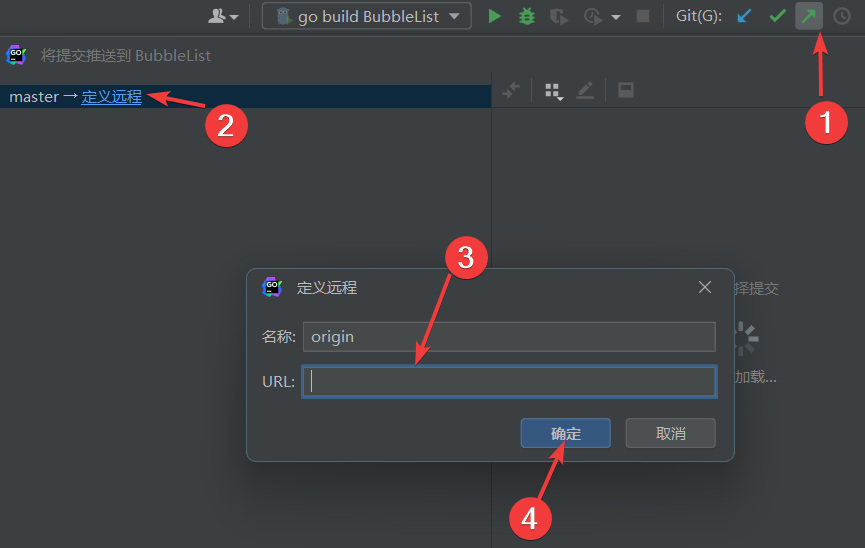The image size is (865, 548).
Task: Close the 定义远程 dialog
Action: [704, 287]
